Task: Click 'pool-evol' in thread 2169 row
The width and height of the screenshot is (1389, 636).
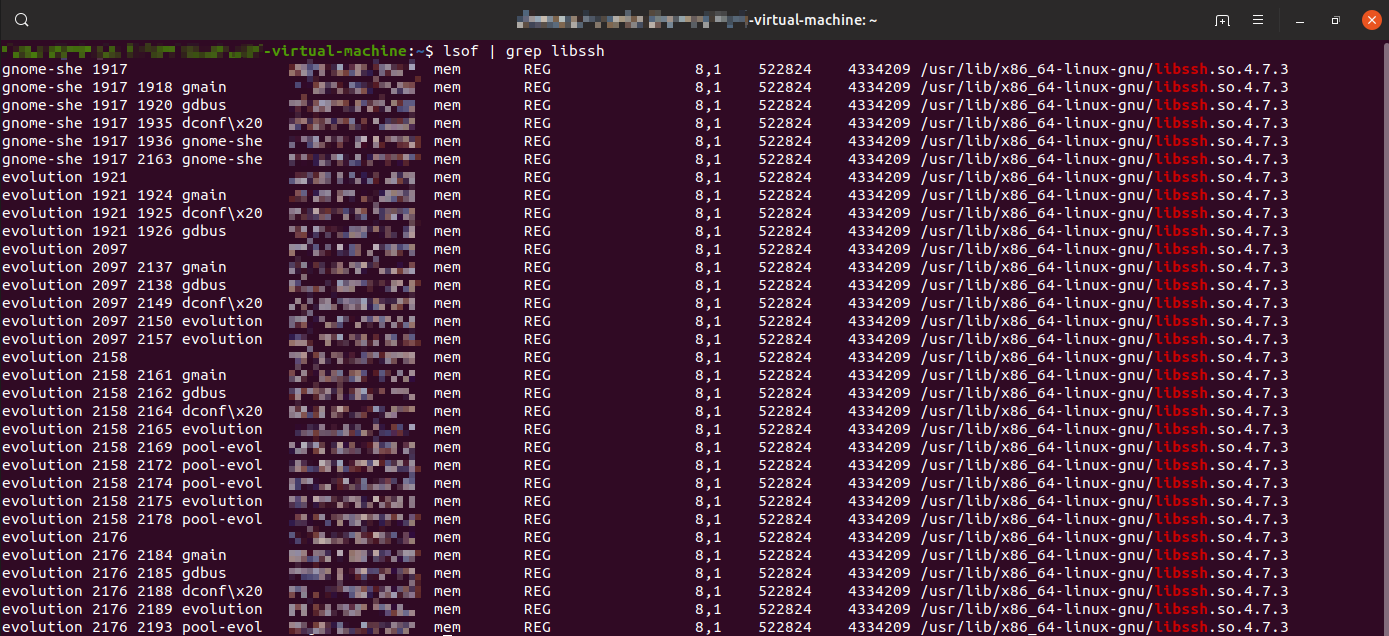Action: (222, 447)
